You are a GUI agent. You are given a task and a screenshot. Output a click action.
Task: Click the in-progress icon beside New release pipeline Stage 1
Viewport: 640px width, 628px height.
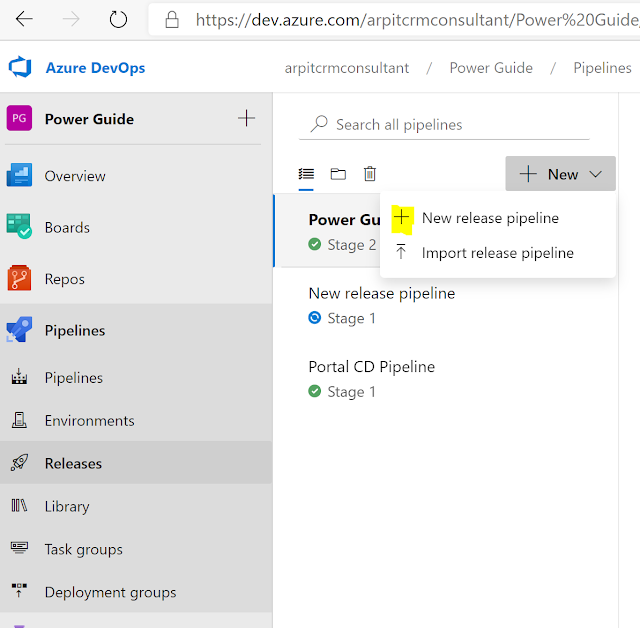315,317
